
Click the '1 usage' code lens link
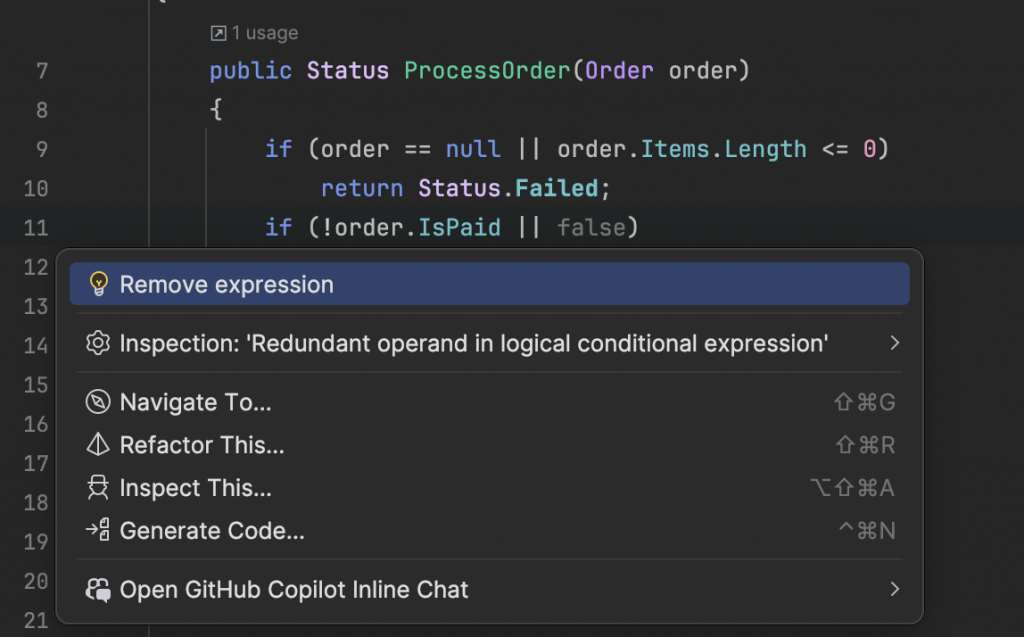(264, 34)
